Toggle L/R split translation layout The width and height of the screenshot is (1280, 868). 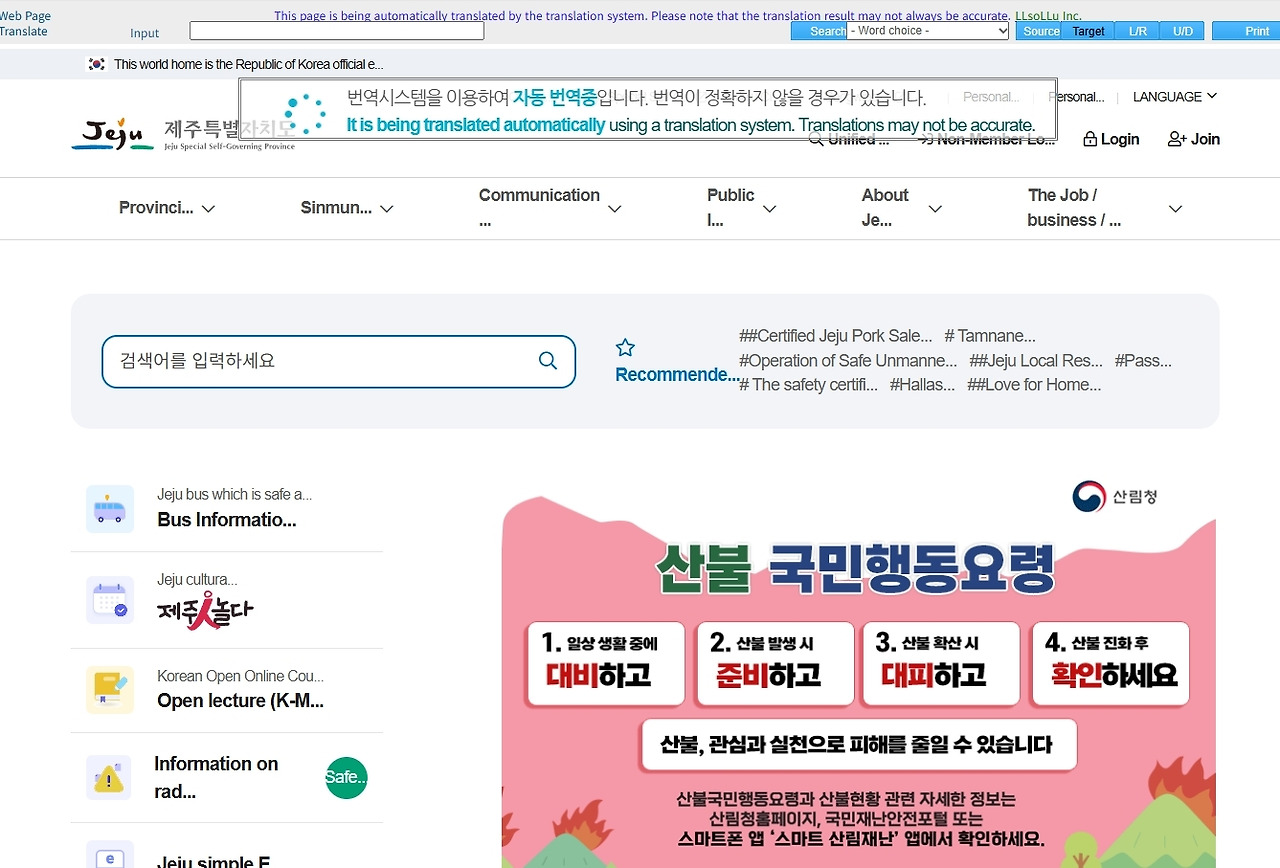click(1137, 31)
